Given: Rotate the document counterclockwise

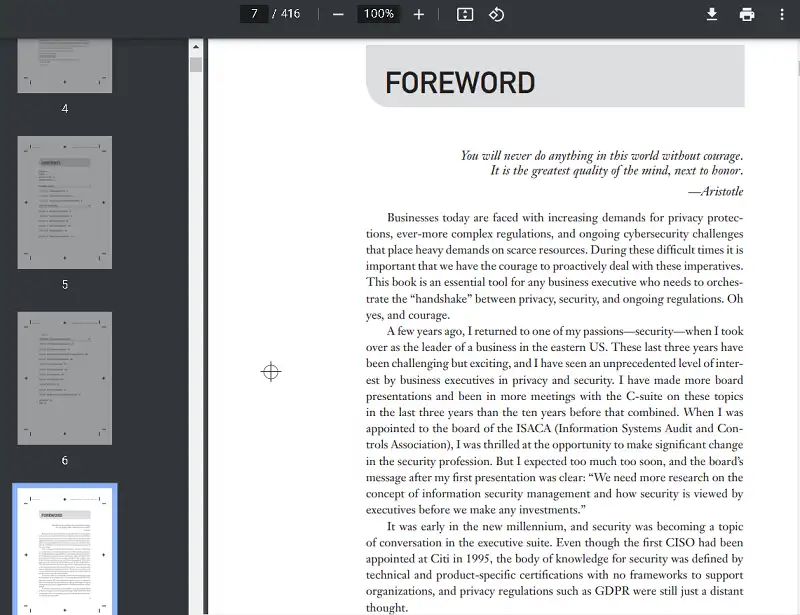Looking at the screenshot, I should coord(496,14).
